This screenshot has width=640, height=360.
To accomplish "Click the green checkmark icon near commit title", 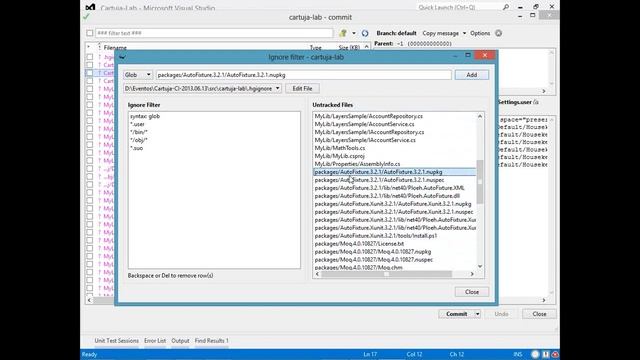I will [x=86, y=17].
